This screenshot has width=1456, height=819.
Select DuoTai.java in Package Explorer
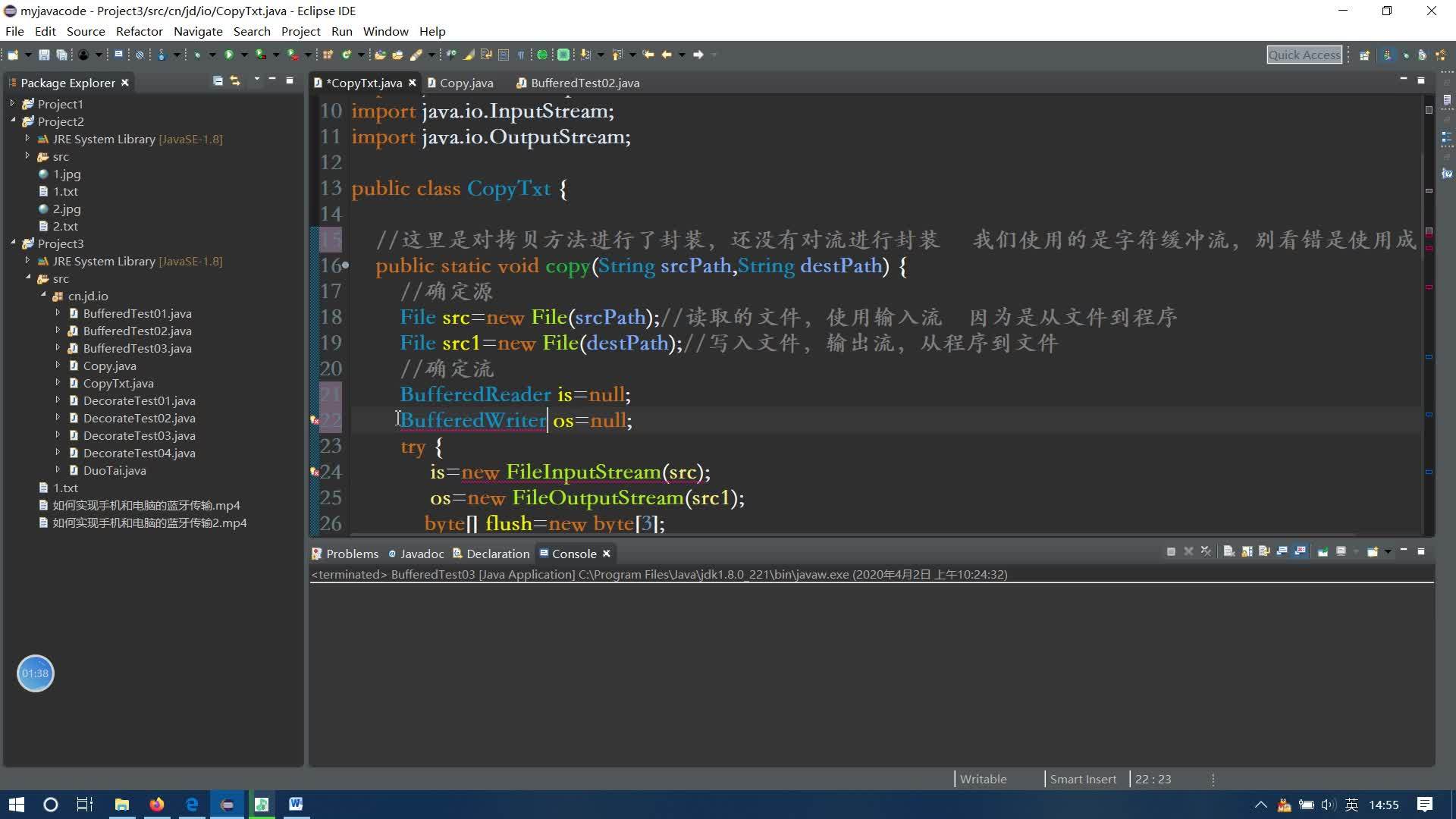[115, 470]
